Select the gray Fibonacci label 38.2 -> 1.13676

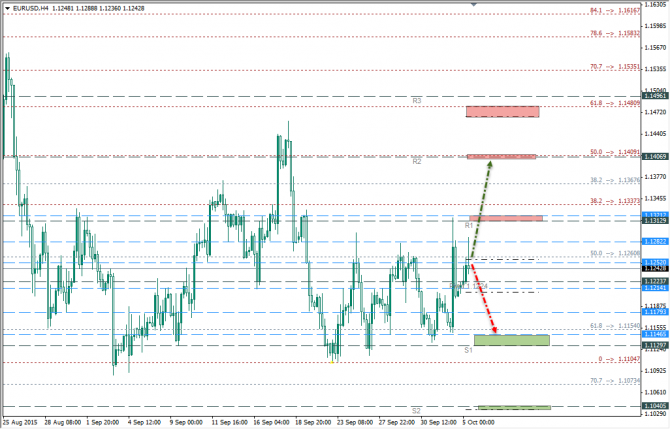pyautogui.click(x=615, y=180)
